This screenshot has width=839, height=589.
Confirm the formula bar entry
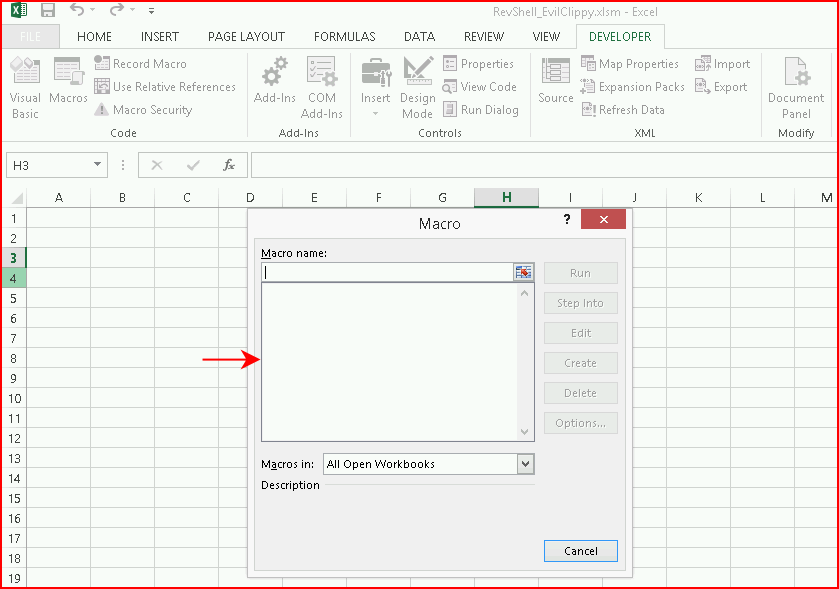pos(193,165)
